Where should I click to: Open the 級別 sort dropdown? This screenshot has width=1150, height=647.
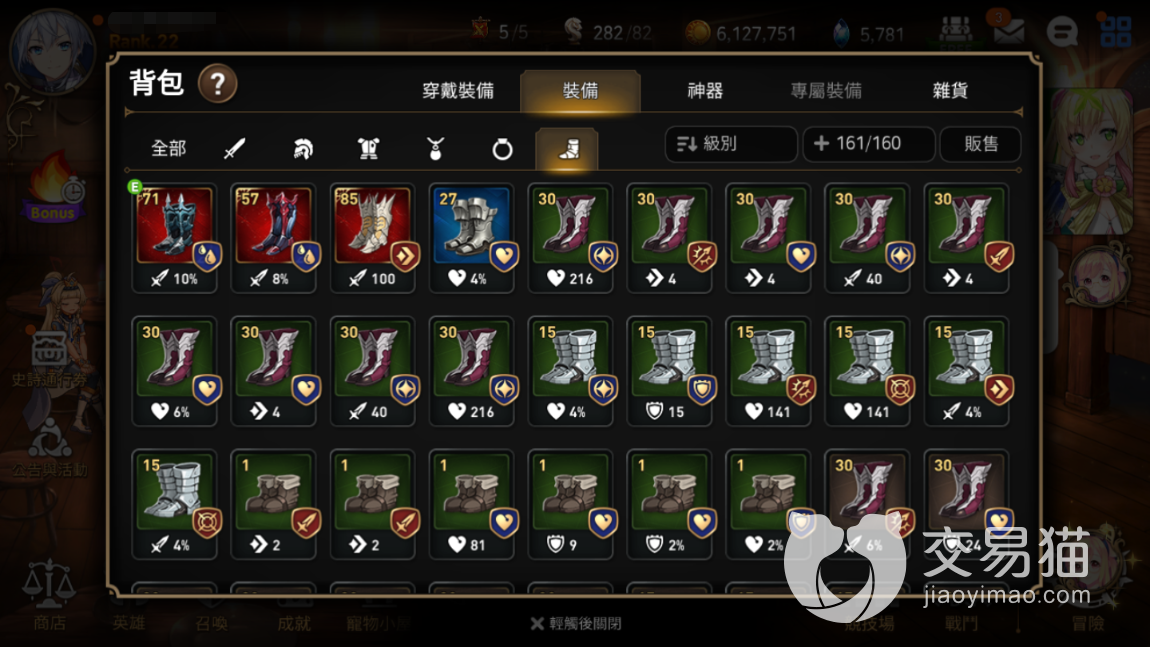pyautogui.click(x=730, y=144)
